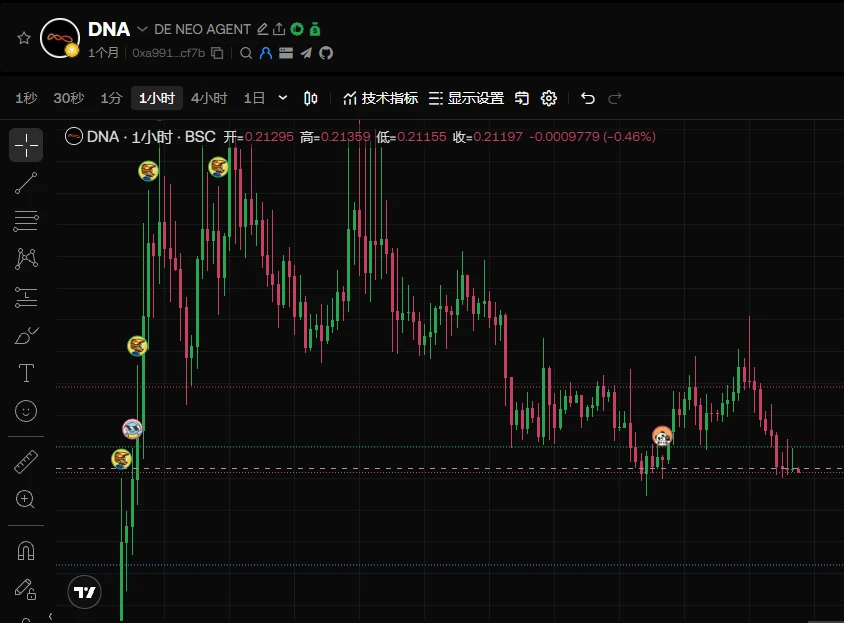This screenshot has width=844, height=623.
Task: Click the panda trader marker on chart
Action: (662, 436)
